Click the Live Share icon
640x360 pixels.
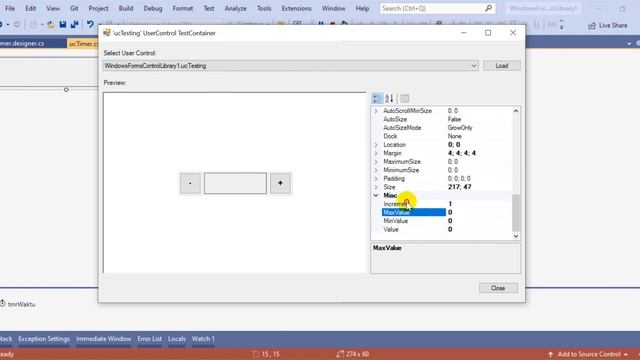coord(592,26)
